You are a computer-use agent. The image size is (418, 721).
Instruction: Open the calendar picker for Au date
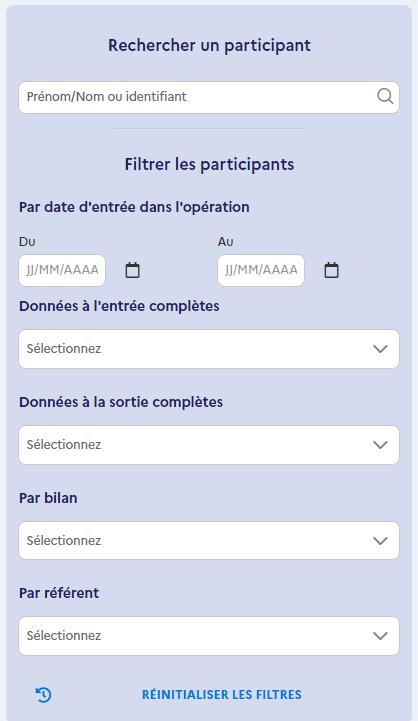[x=332, y=270]
